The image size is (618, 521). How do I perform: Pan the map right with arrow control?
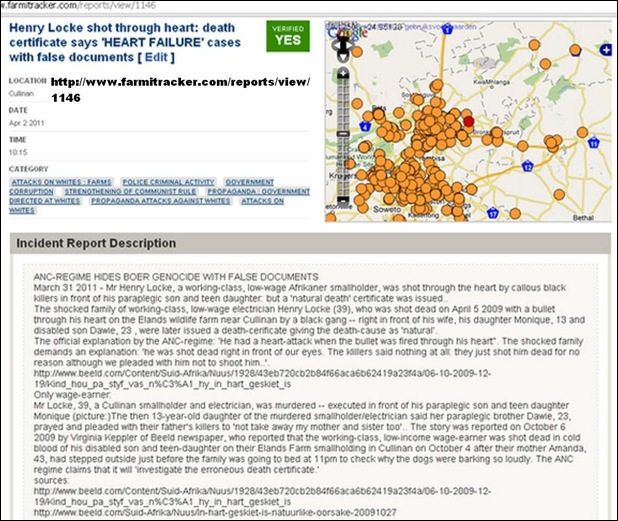[351, 46]
